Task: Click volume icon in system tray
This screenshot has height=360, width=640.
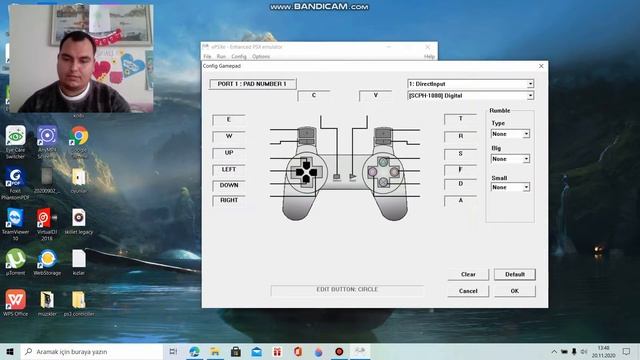Action: click(584, 351)
